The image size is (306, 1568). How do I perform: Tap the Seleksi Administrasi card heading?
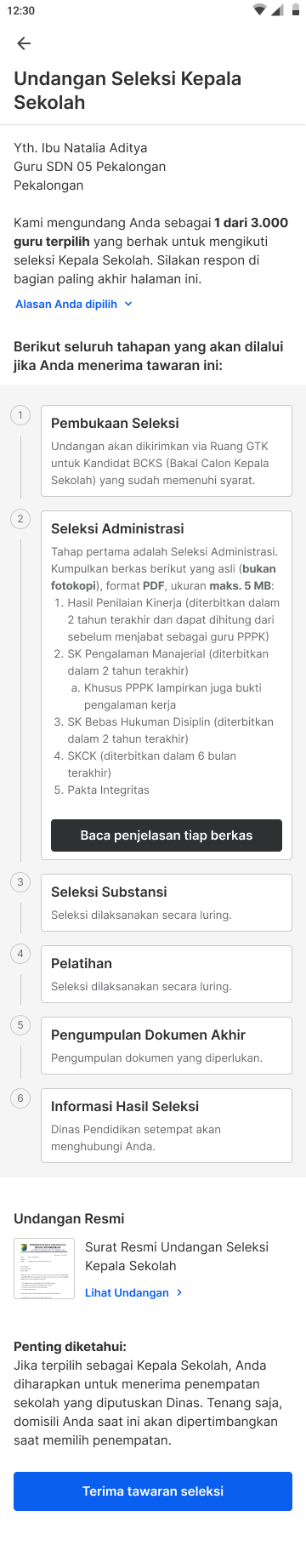click(x=117, y=528)
